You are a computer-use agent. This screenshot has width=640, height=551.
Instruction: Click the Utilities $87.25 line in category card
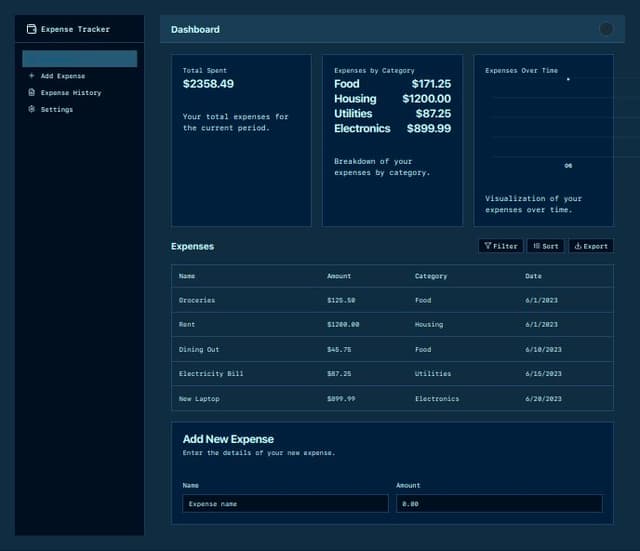(392, 113)
